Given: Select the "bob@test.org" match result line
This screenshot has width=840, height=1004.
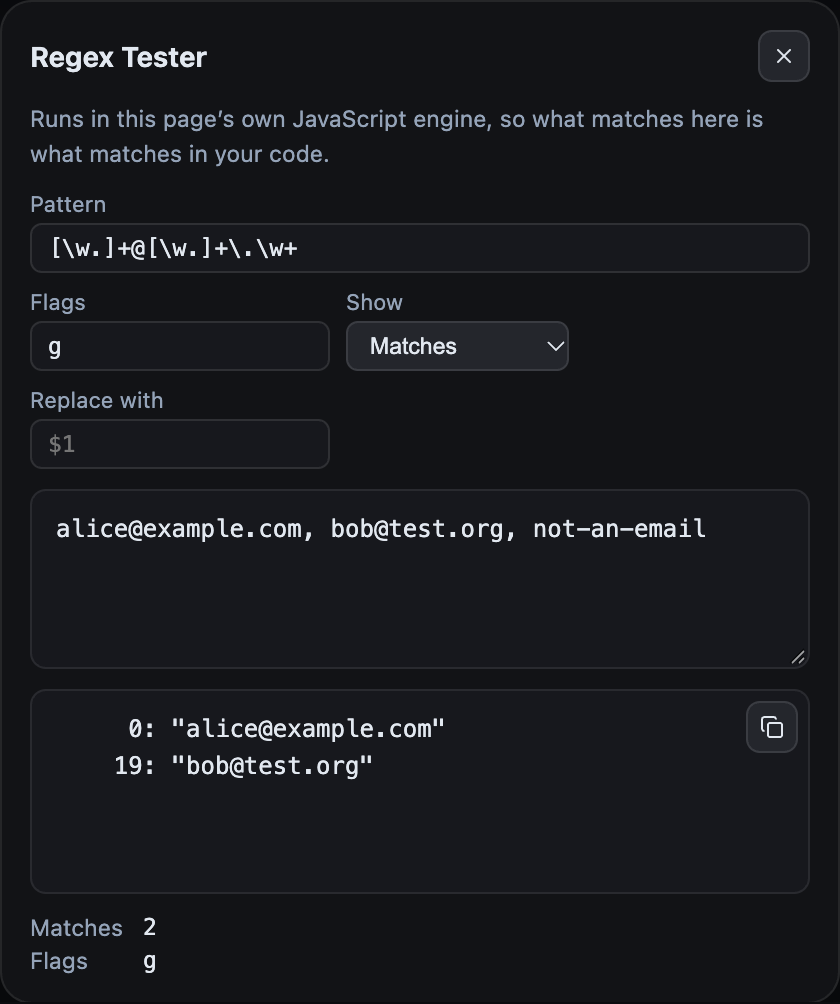Looking at the screenshot, I should (243, 766).
